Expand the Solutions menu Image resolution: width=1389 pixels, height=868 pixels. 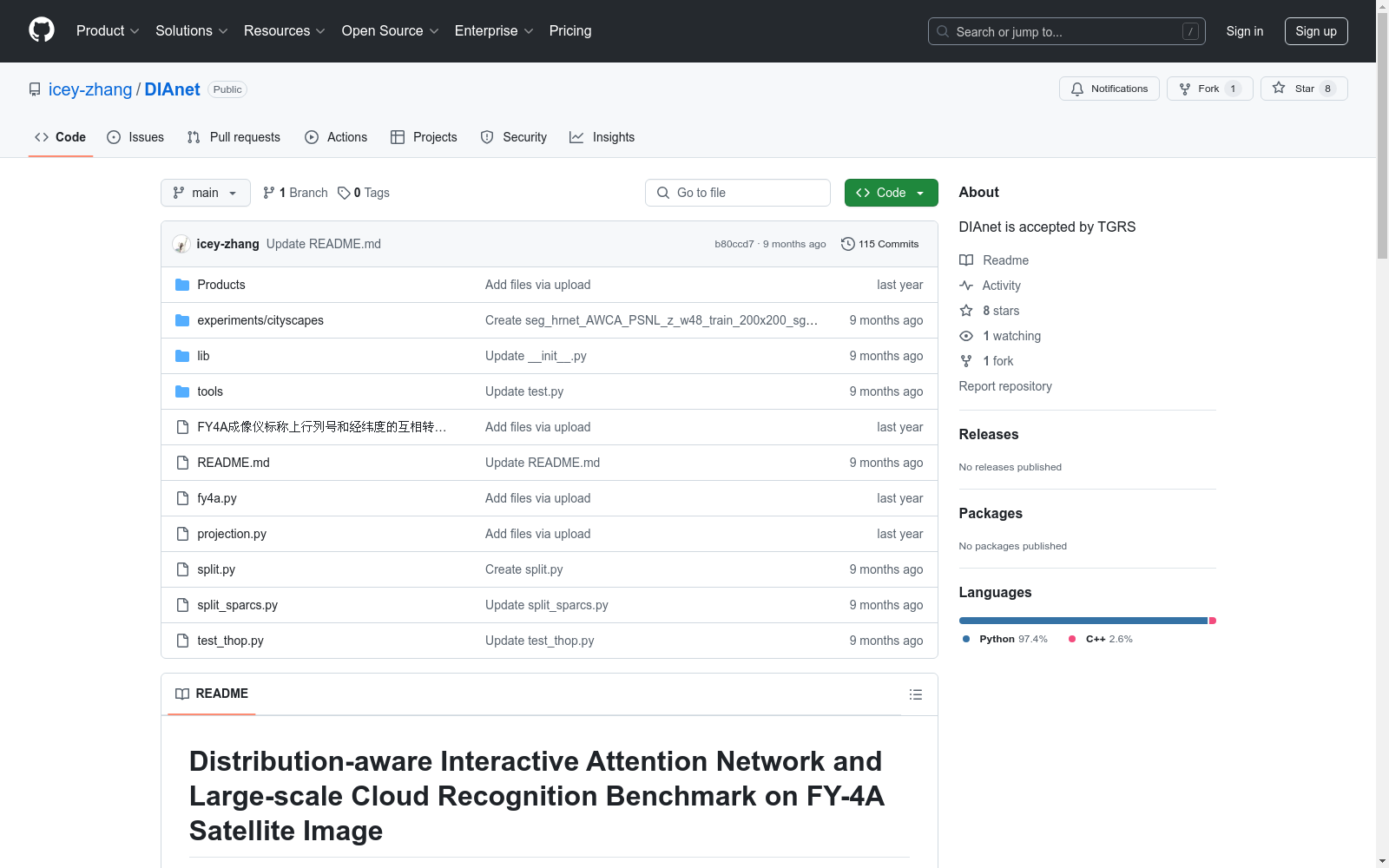pos(192,31)
